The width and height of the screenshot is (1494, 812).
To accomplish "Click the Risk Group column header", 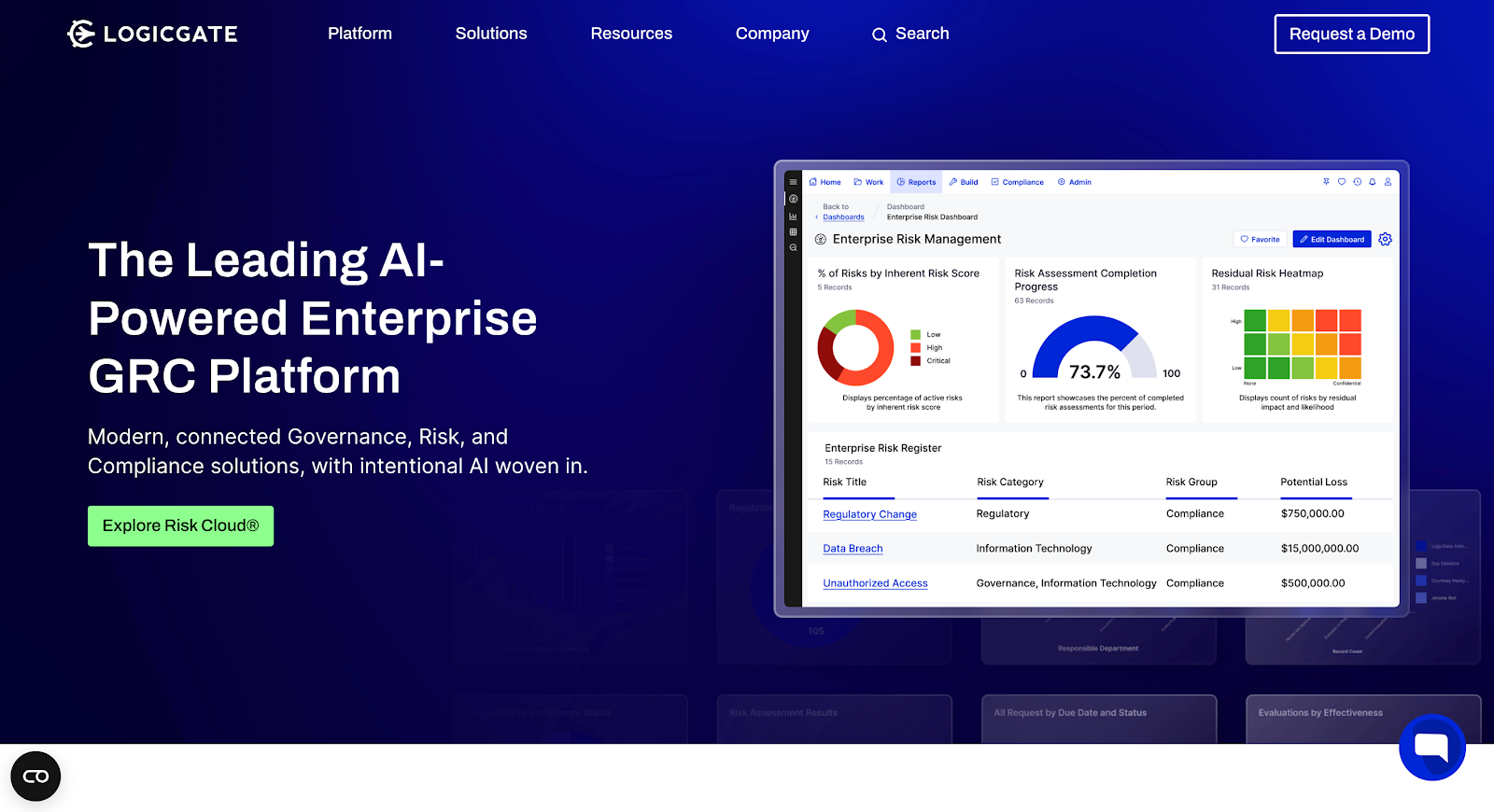I will [x=1191, y=482].
